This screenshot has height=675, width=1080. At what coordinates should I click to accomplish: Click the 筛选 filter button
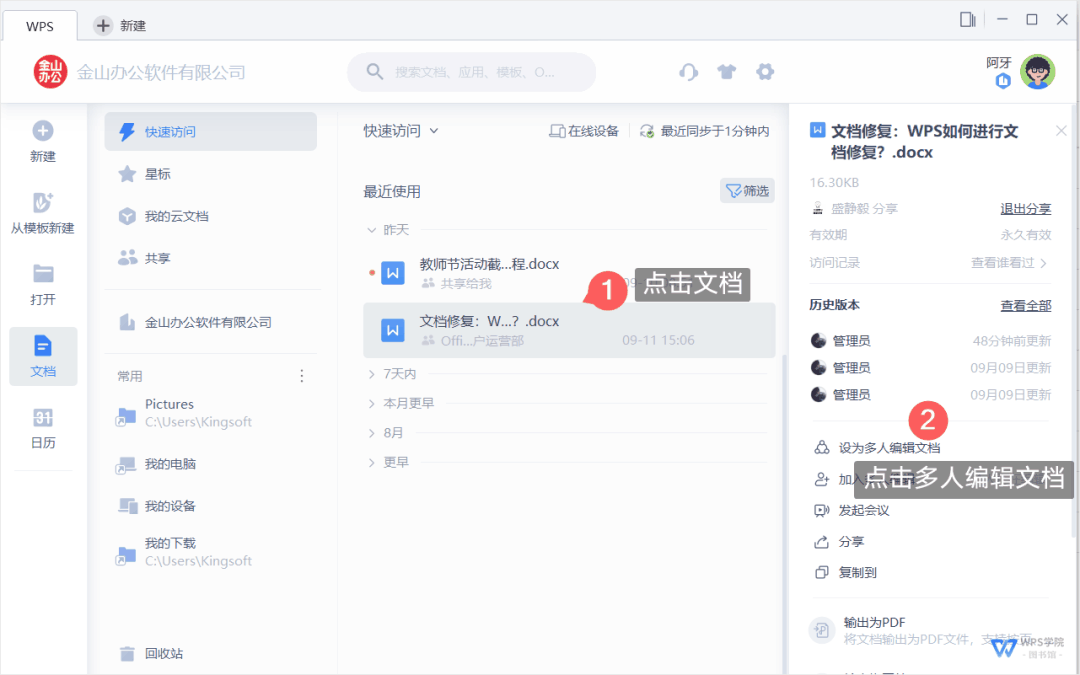[747, 191]
